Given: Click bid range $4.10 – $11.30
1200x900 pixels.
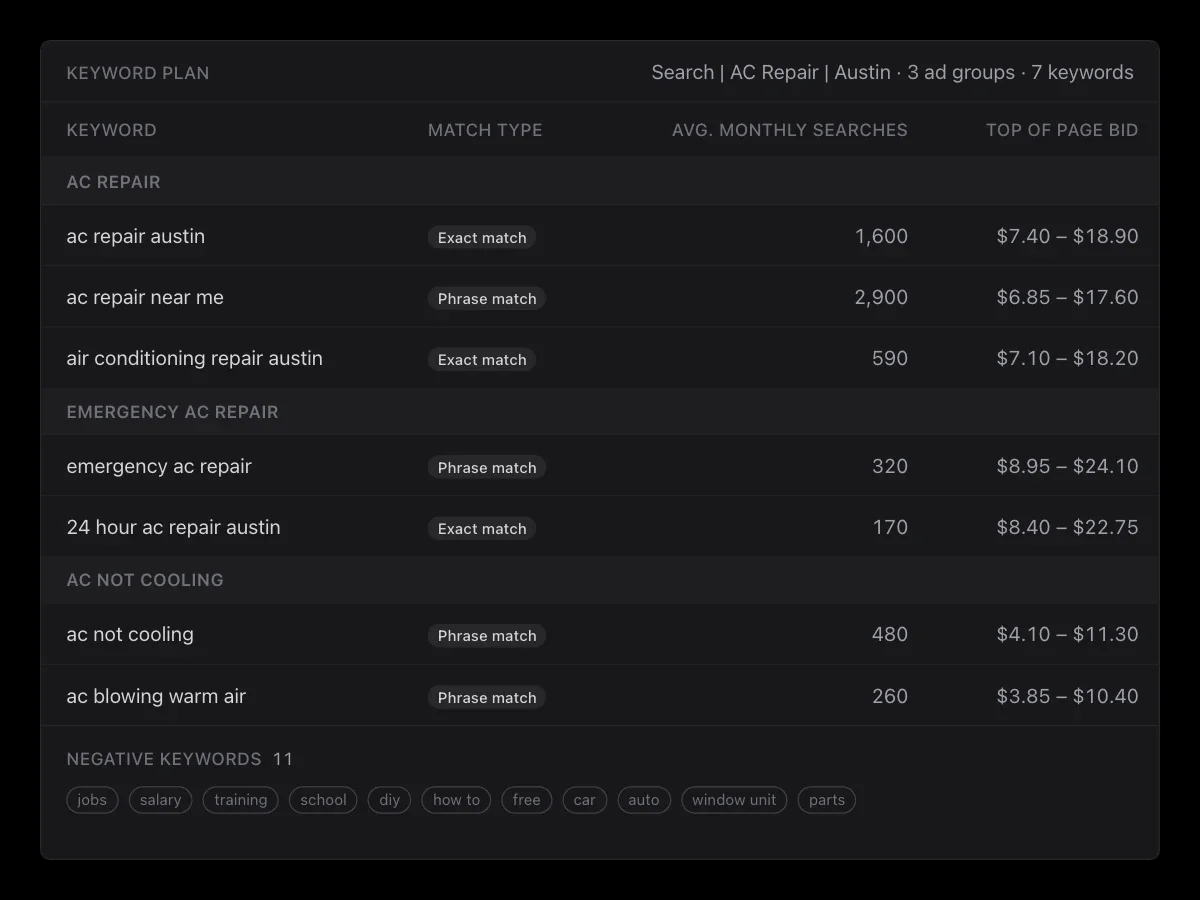Looking at the screenshot, I should 1067,635.
